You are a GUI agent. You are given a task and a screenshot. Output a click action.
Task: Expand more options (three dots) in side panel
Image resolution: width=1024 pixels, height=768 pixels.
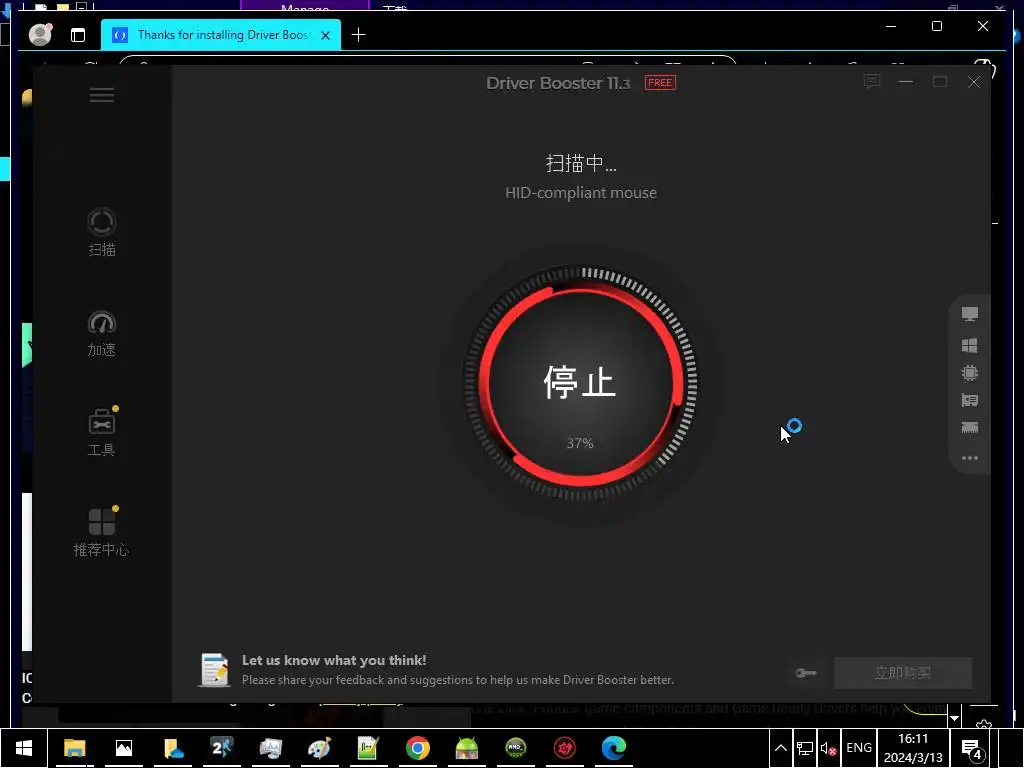click(x=970, y=458)
